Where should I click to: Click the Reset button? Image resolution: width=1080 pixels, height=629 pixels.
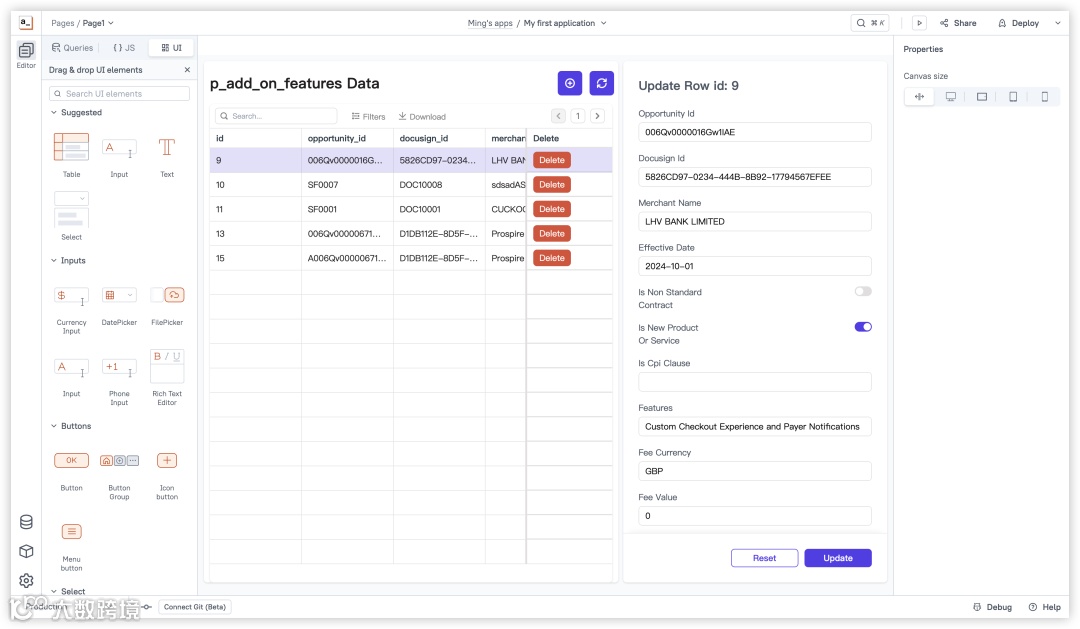[x=765, y=558]
